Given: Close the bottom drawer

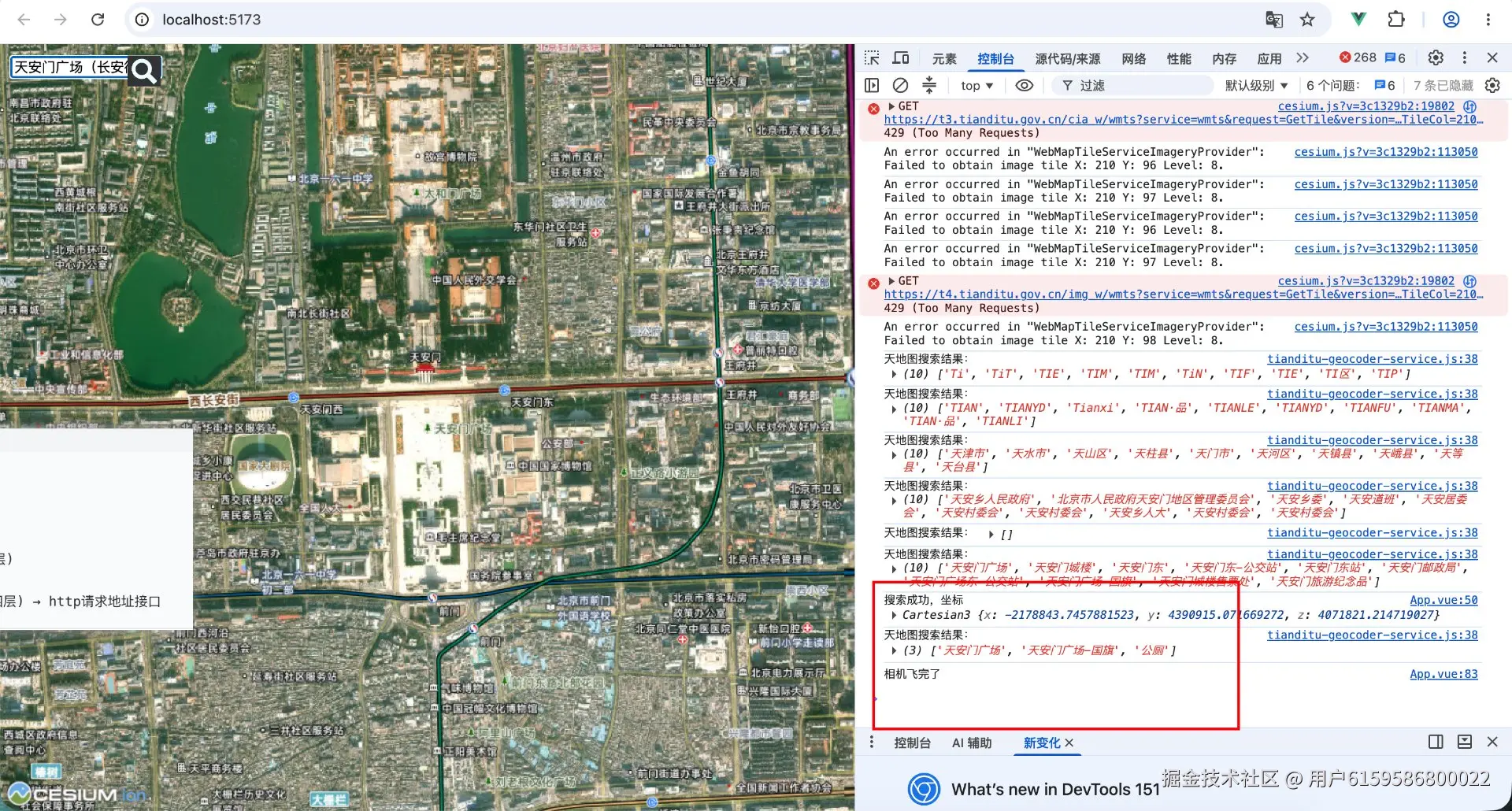Looking at the screenshot, I should (1492, 742).
